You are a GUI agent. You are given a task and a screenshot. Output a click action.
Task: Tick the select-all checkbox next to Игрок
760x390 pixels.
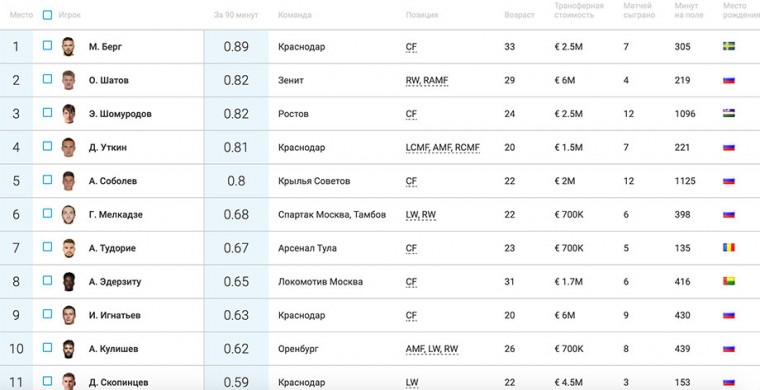47,15
